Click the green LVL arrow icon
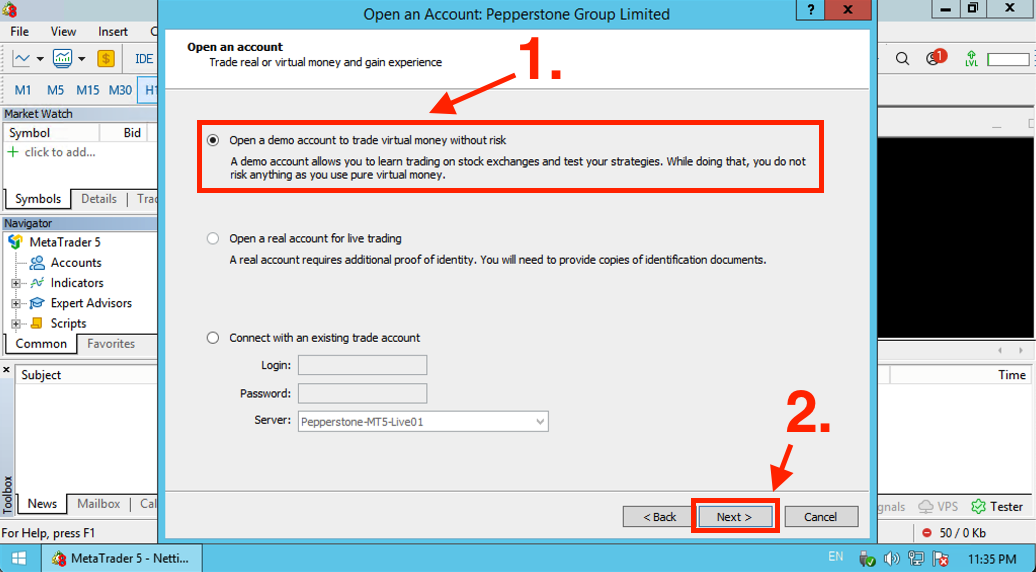 971,58
